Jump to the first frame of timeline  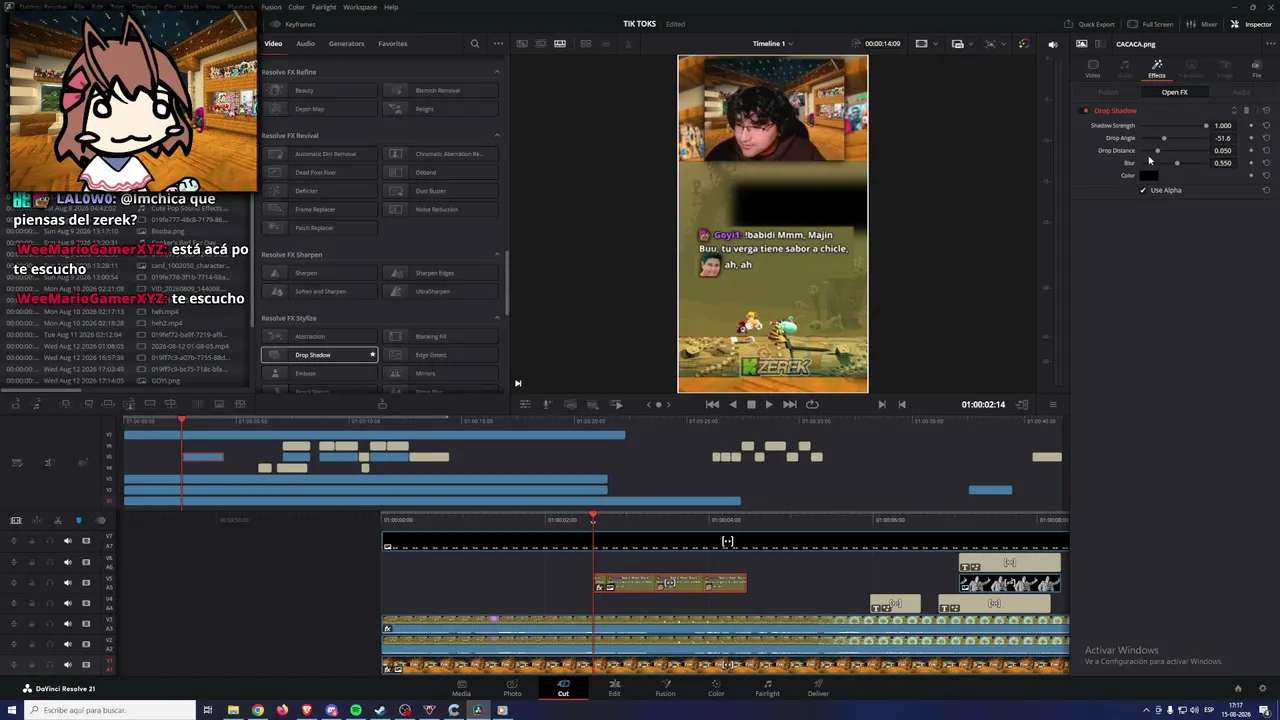point(712,405)
